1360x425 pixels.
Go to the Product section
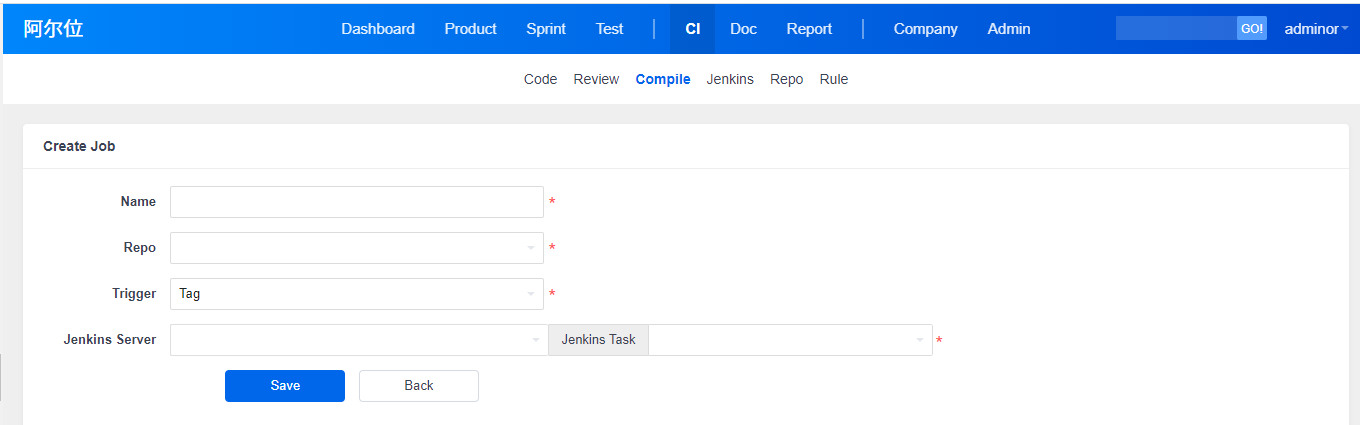tap(470, 29)
